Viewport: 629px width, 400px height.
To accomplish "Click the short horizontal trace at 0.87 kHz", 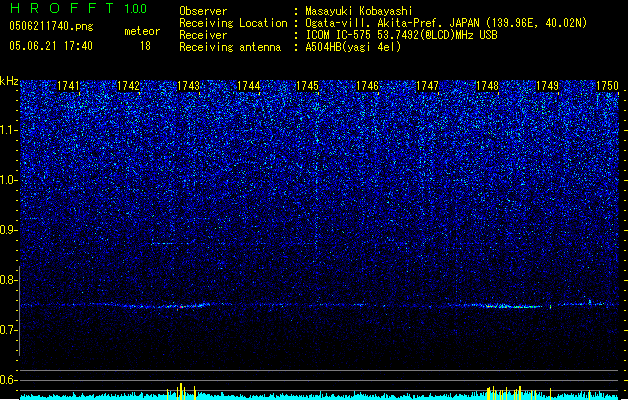I will coord(162,244).
